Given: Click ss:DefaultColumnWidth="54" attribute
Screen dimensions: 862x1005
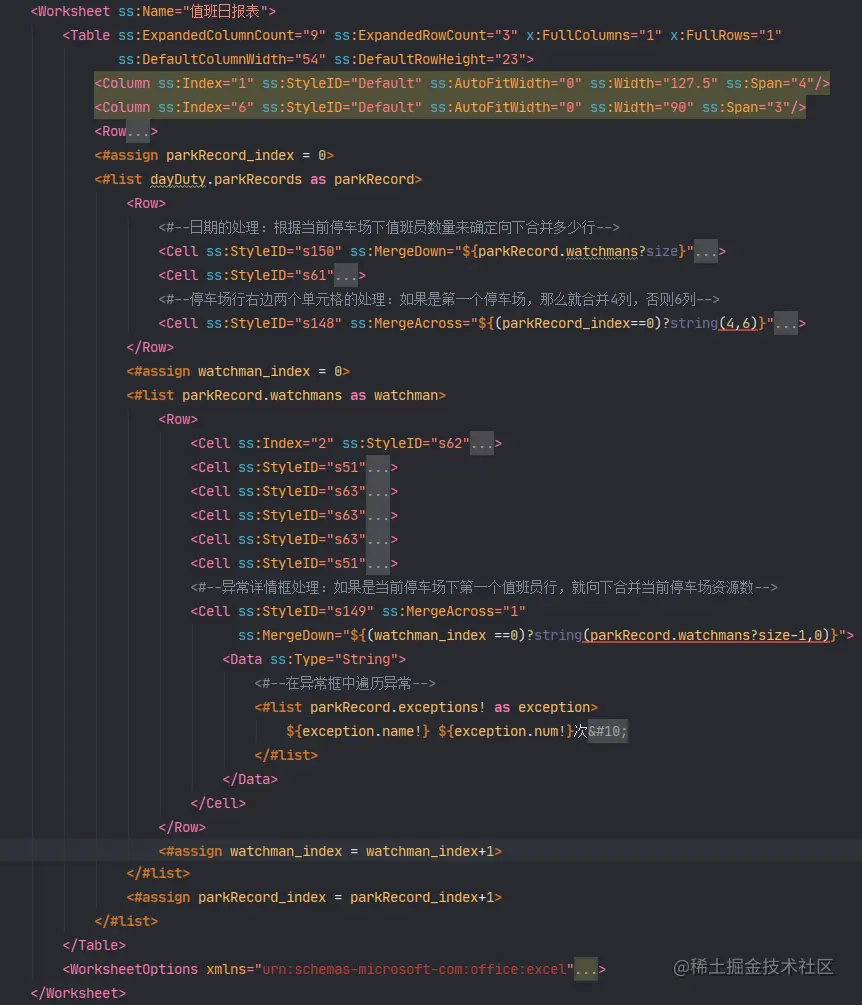Looking at the screenshot, I should click(x=222, y=60).
